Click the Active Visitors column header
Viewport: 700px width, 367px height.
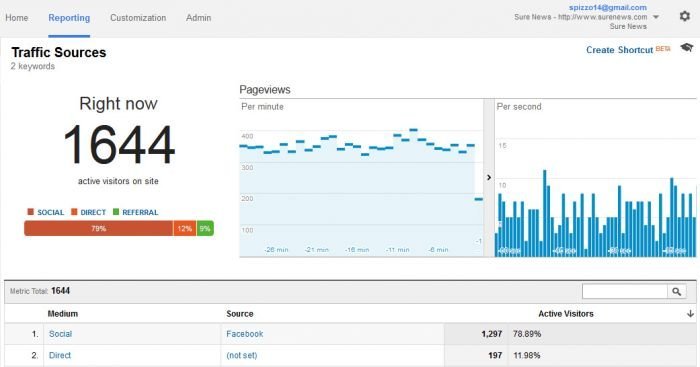point(566,314)
